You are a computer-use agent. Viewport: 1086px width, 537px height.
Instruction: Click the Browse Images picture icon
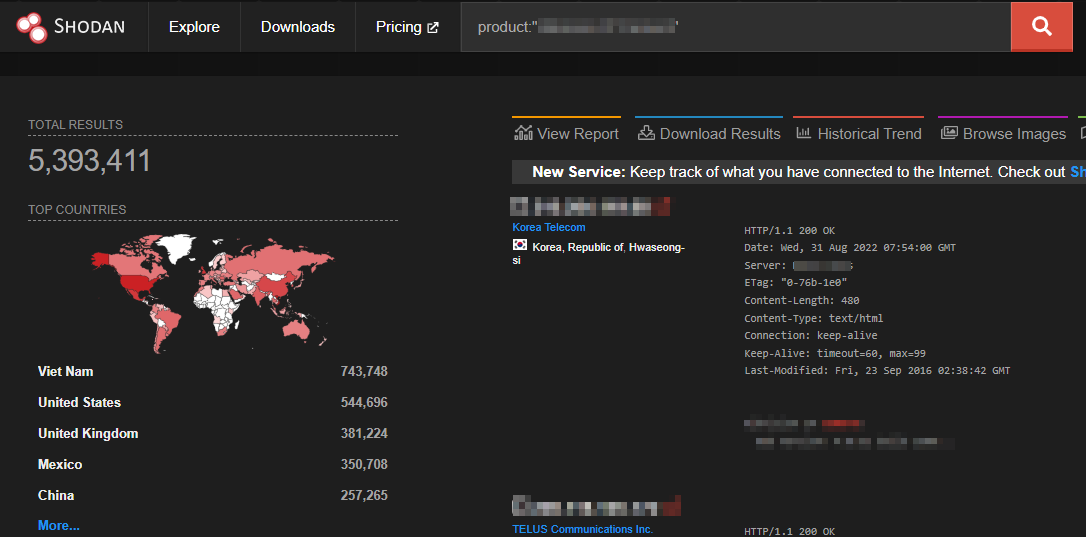[x=948, y=133]
